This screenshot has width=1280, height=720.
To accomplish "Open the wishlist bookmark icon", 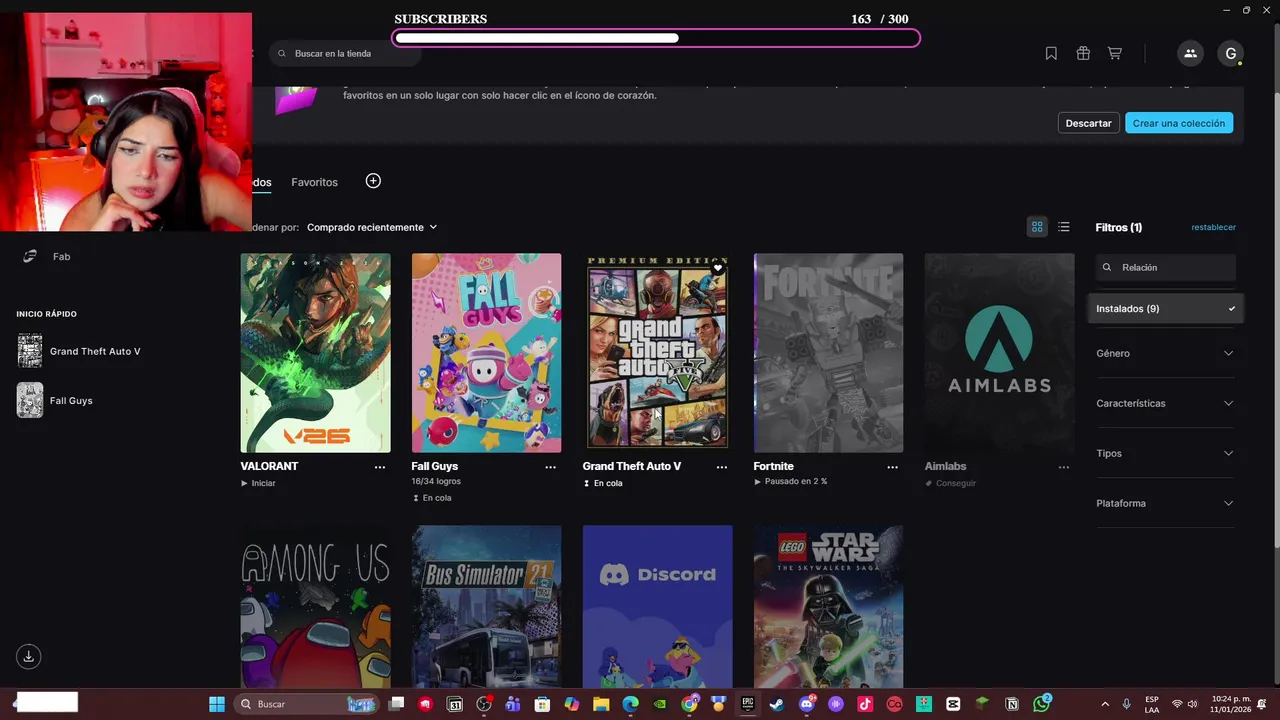I will 1051,54.
